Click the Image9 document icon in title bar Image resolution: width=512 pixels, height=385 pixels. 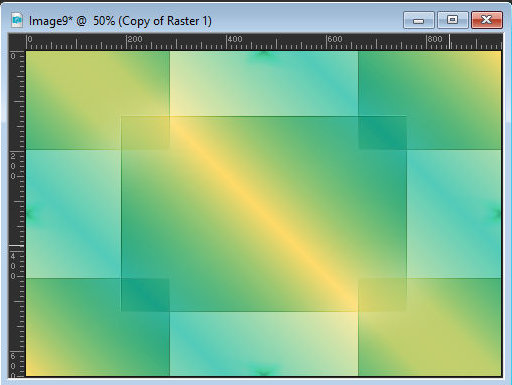coord(17,20)
